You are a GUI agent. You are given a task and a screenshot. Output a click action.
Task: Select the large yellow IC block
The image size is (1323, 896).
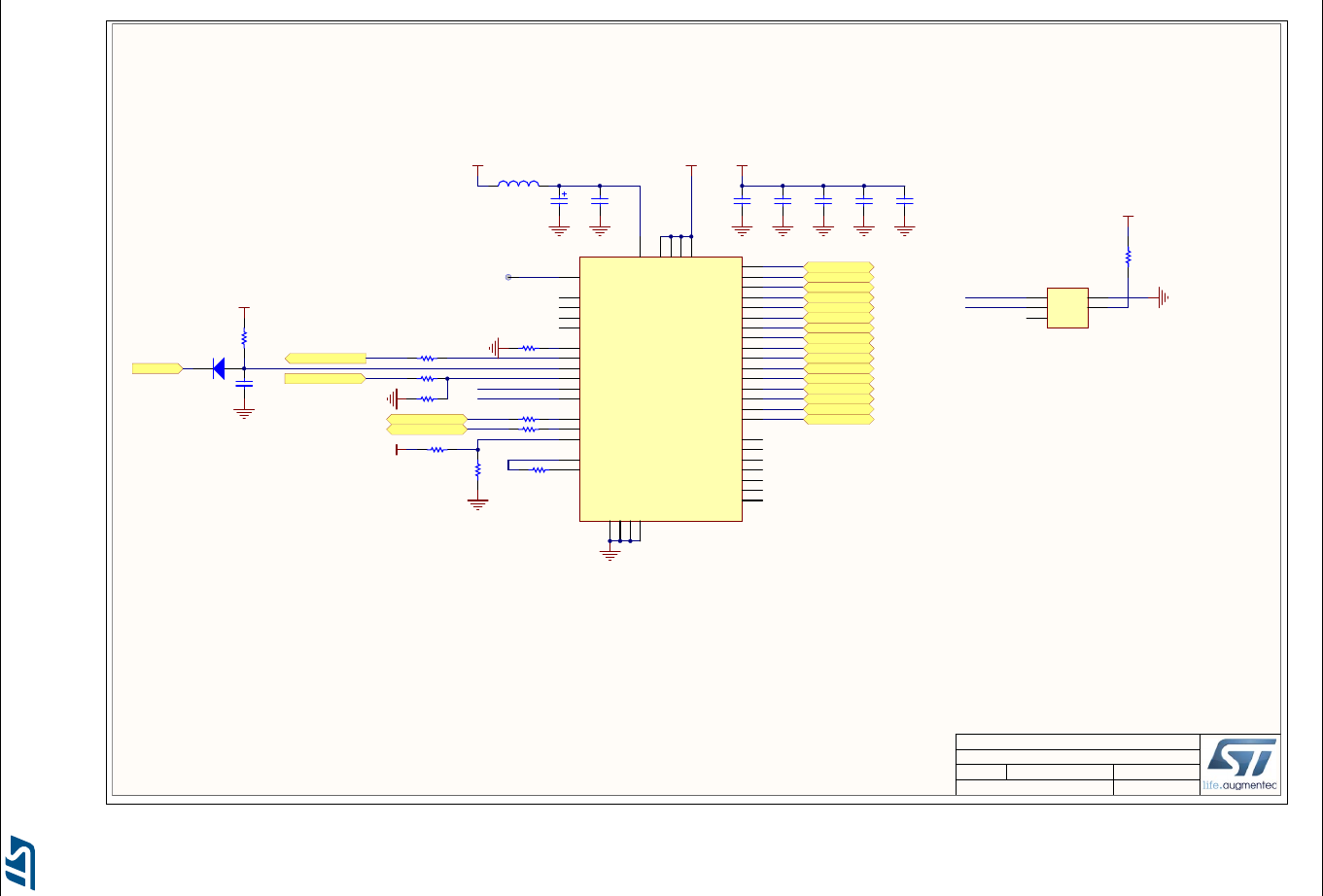click(661, 389)
